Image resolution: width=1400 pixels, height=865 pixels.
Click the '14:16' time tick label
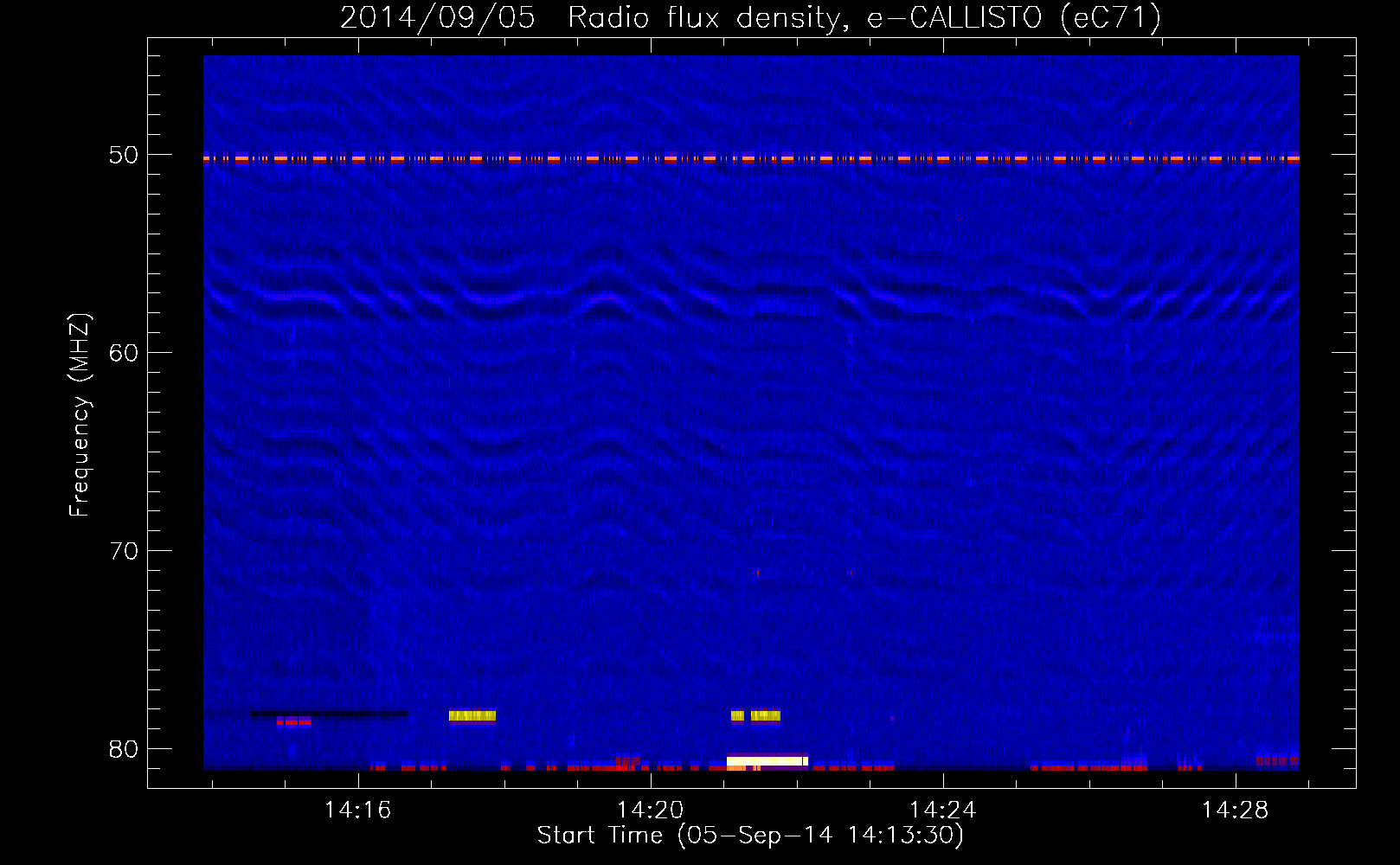tap(357, 811)
